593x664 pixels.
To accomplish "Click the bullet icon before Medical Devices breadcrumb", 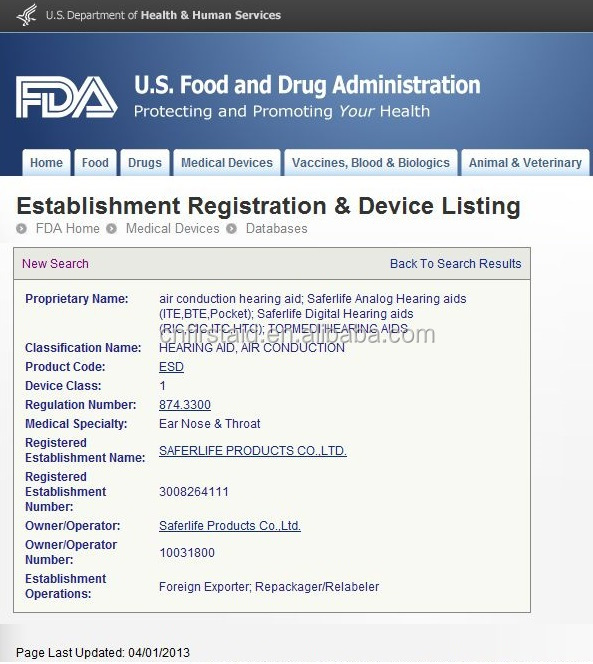I will 111,229.
